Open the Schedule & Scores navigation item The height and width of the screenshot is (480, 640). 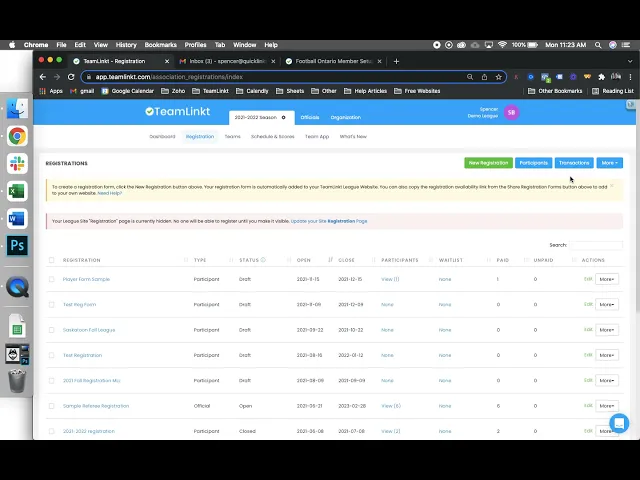(x=273, y=137)
